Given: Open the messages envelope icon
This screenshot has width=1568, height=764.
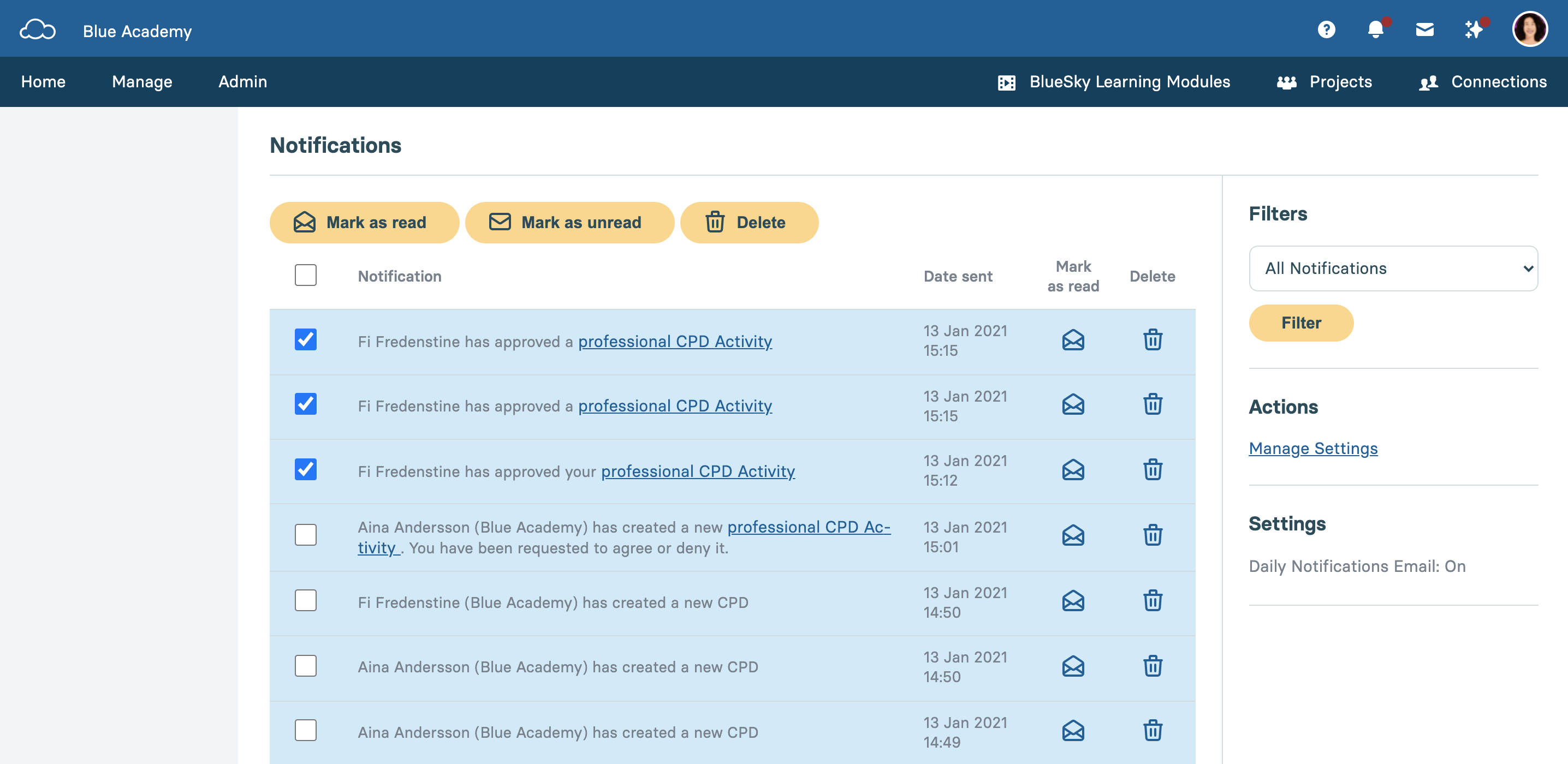Looking at the screenshot, I should tap(1424, 29).
